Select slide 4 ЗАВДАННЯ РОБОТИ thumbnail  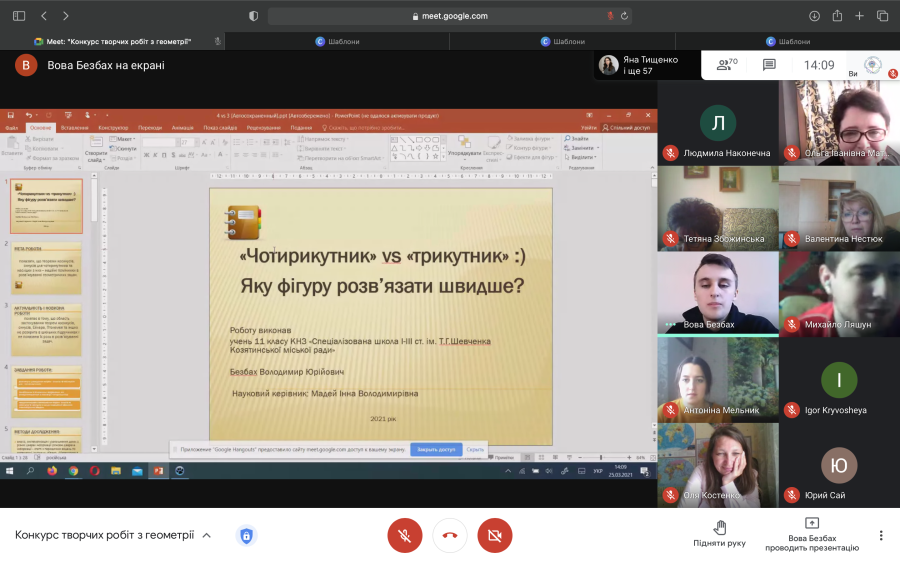click(46, 391)
